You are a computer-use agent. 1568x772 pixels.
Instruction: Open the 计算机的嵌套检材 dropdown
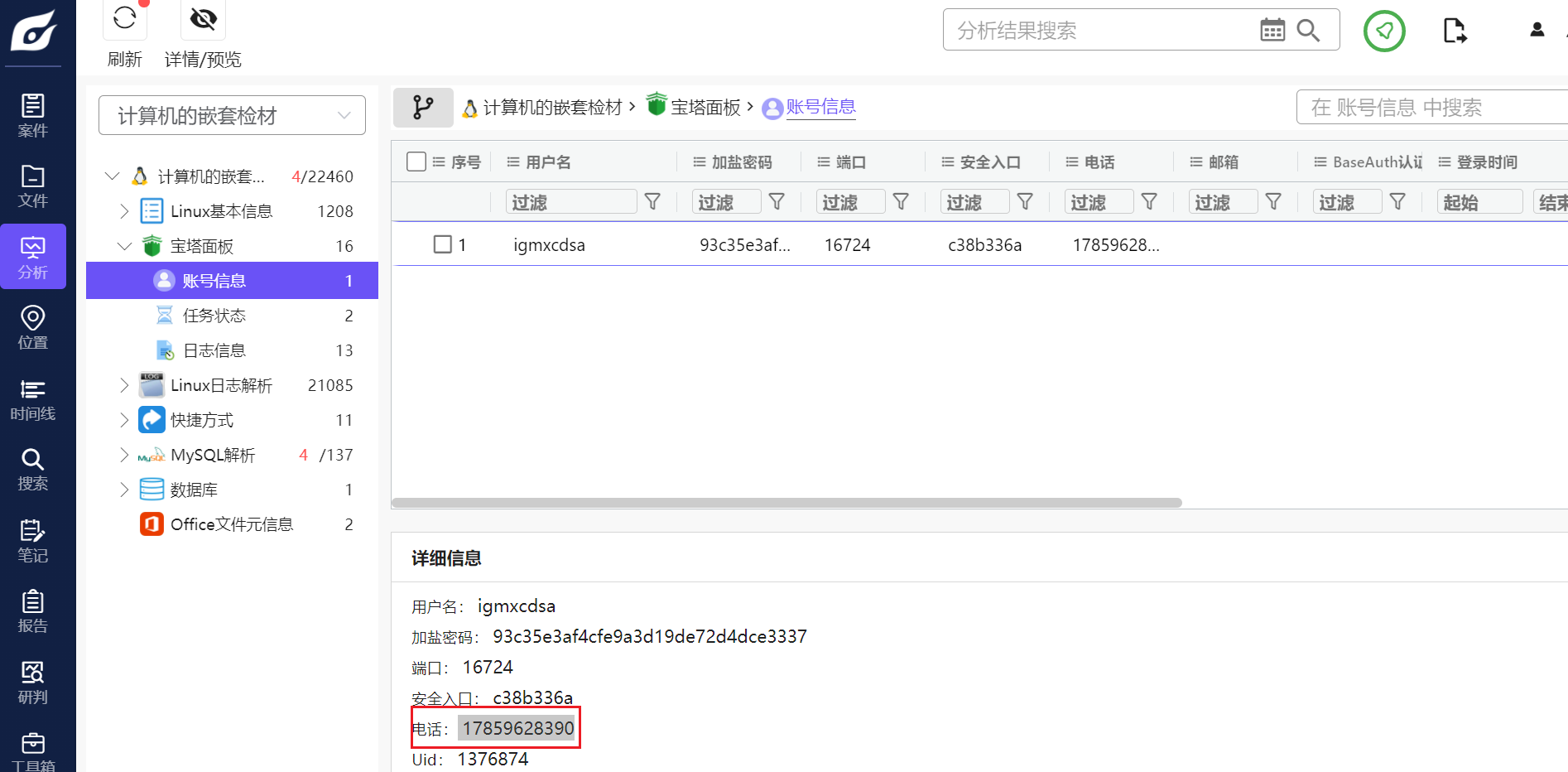[232, 116]
